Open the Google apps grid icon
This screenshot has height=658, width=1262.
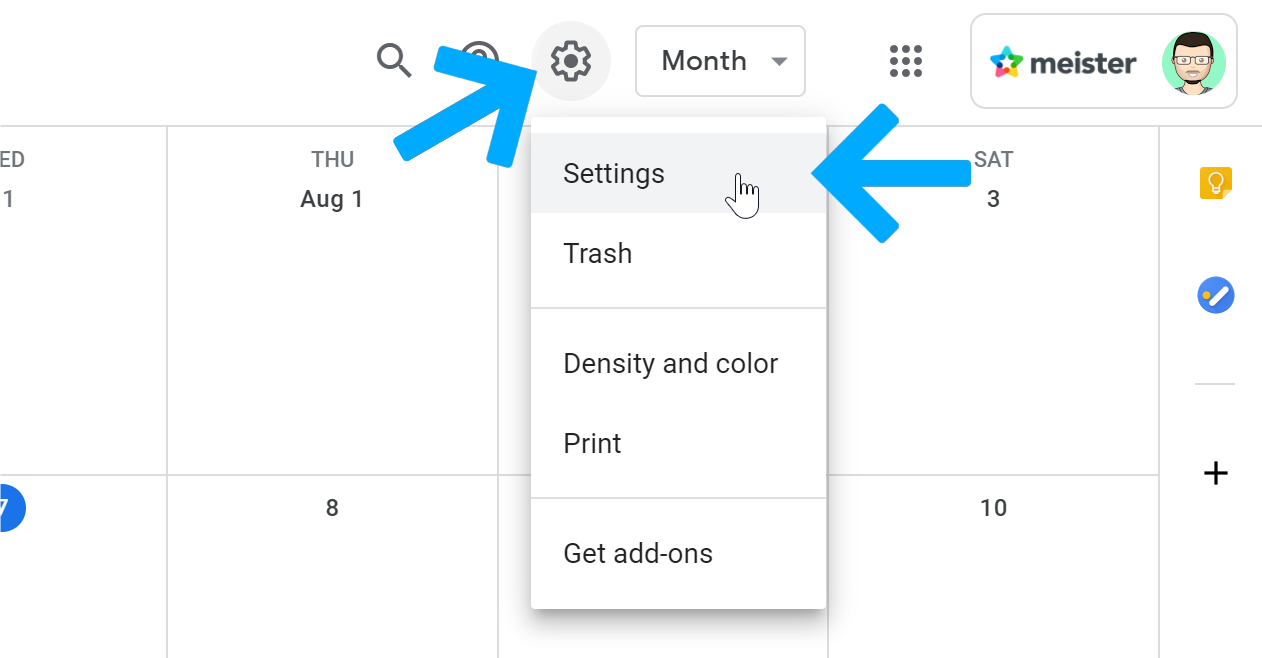click(x=905, y=61)
